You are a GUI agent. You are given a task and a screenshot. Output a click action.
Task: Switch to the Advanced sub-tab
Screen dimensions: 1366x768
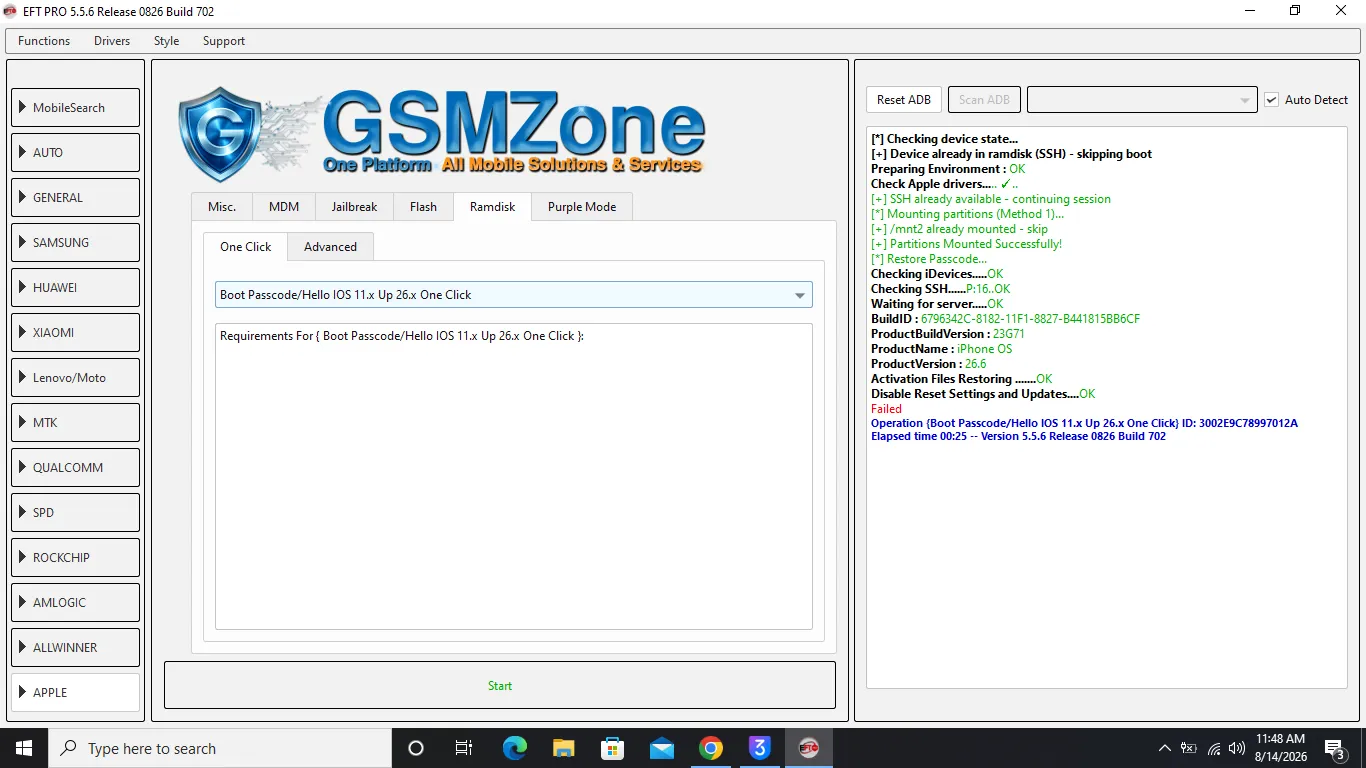coord(330,247)
